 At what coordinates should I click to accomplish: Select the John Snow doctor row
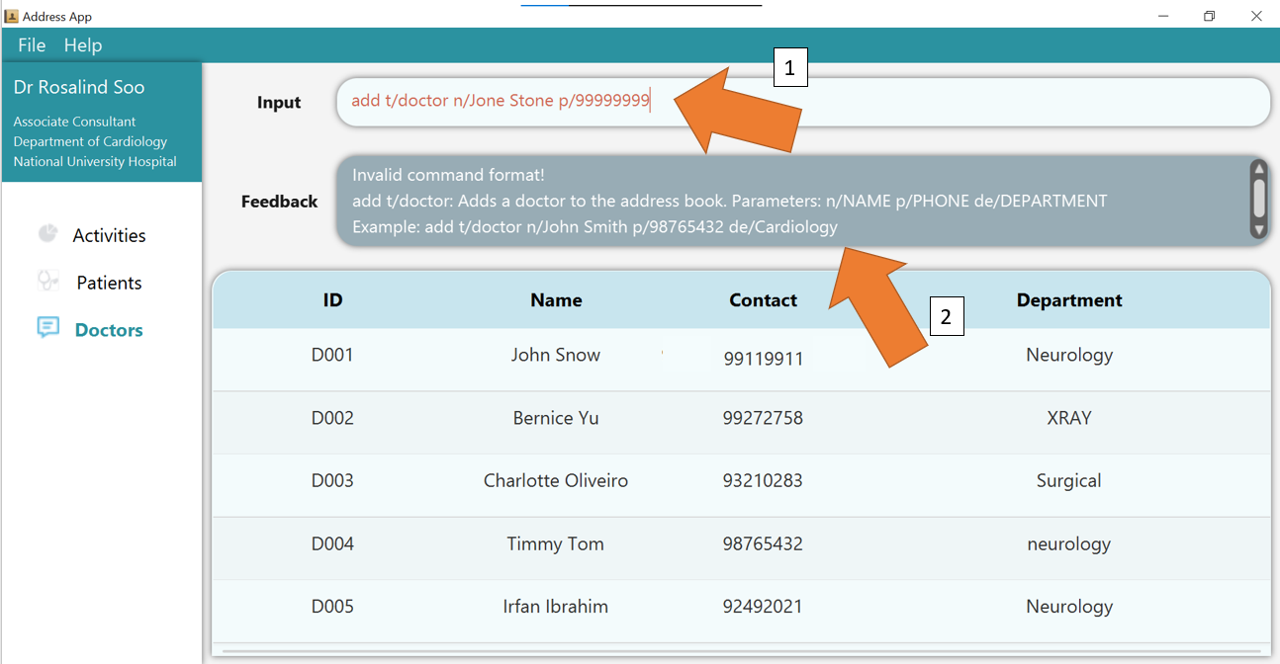pos(556,356)
